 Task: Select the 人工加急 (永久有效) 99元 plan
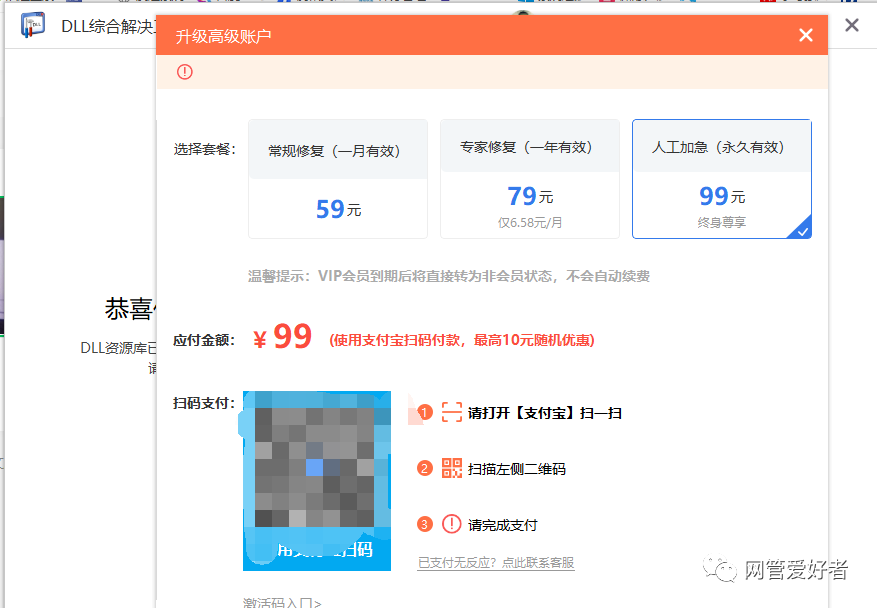pos(722,179)
